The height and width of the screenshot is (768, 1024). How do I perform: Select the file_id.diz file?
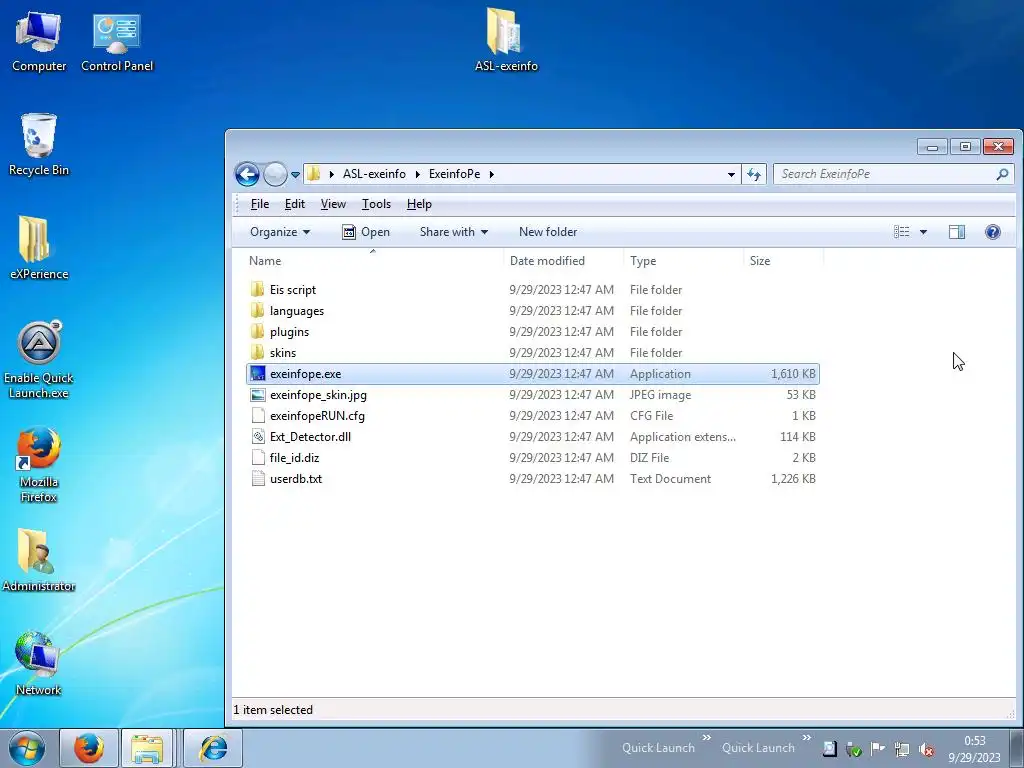point(532,458)
